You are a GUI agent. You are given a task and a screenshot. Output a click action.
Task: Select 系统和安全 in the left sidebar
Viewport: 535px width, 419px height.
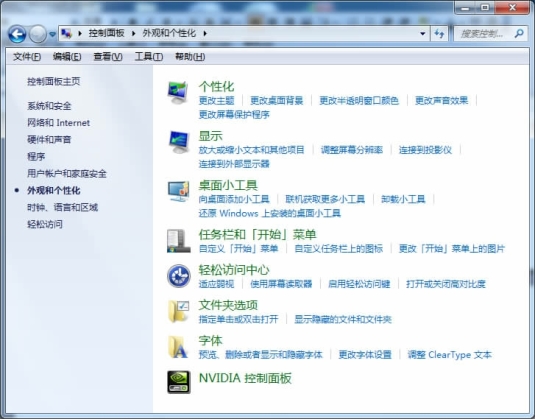[49, 106]
